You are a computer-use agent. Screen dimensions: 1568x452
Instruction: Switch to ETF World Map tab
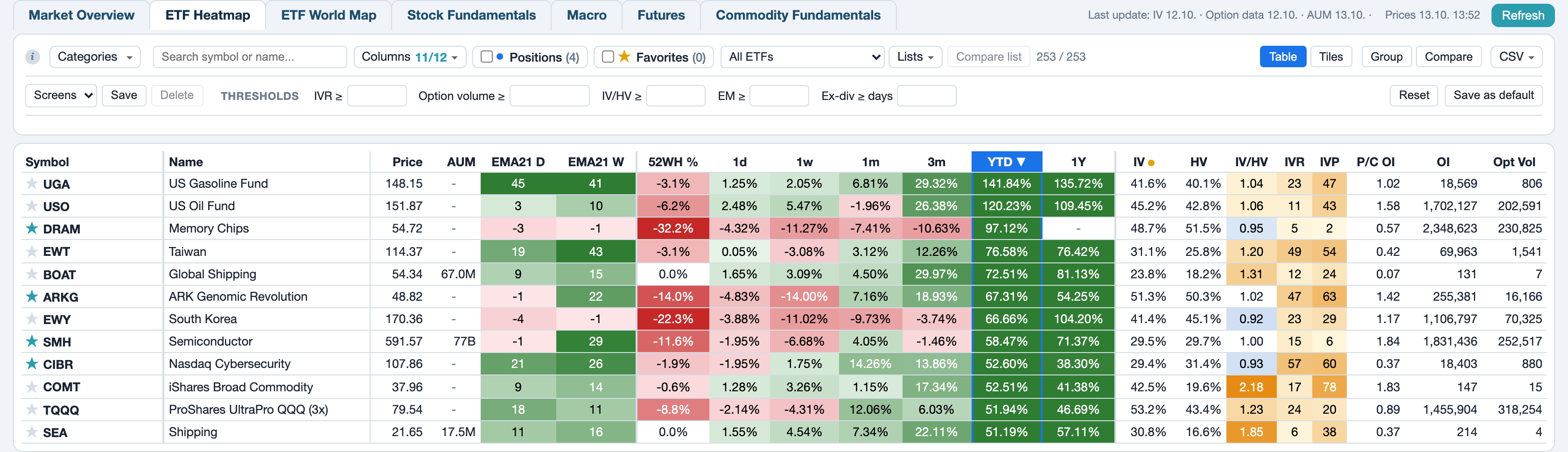pos(329,15)
